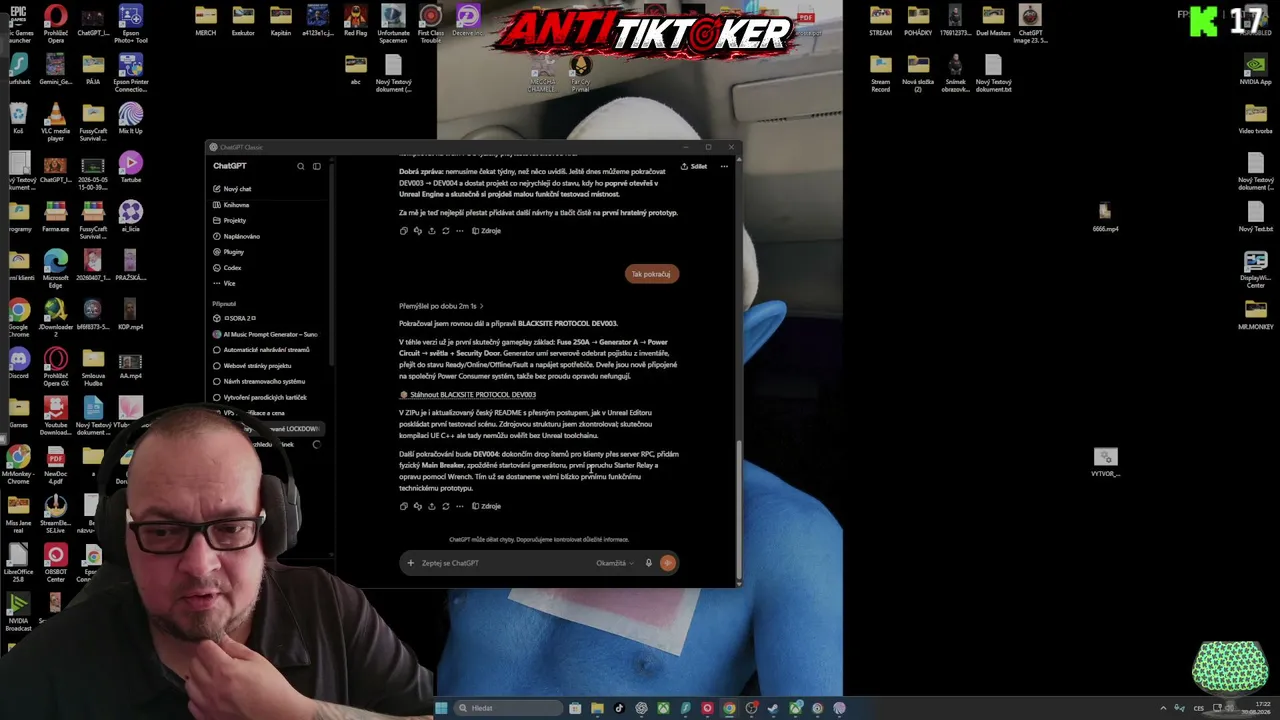
Task: Start dictation with the microphone icon
Action: click(x=648, y=563)
